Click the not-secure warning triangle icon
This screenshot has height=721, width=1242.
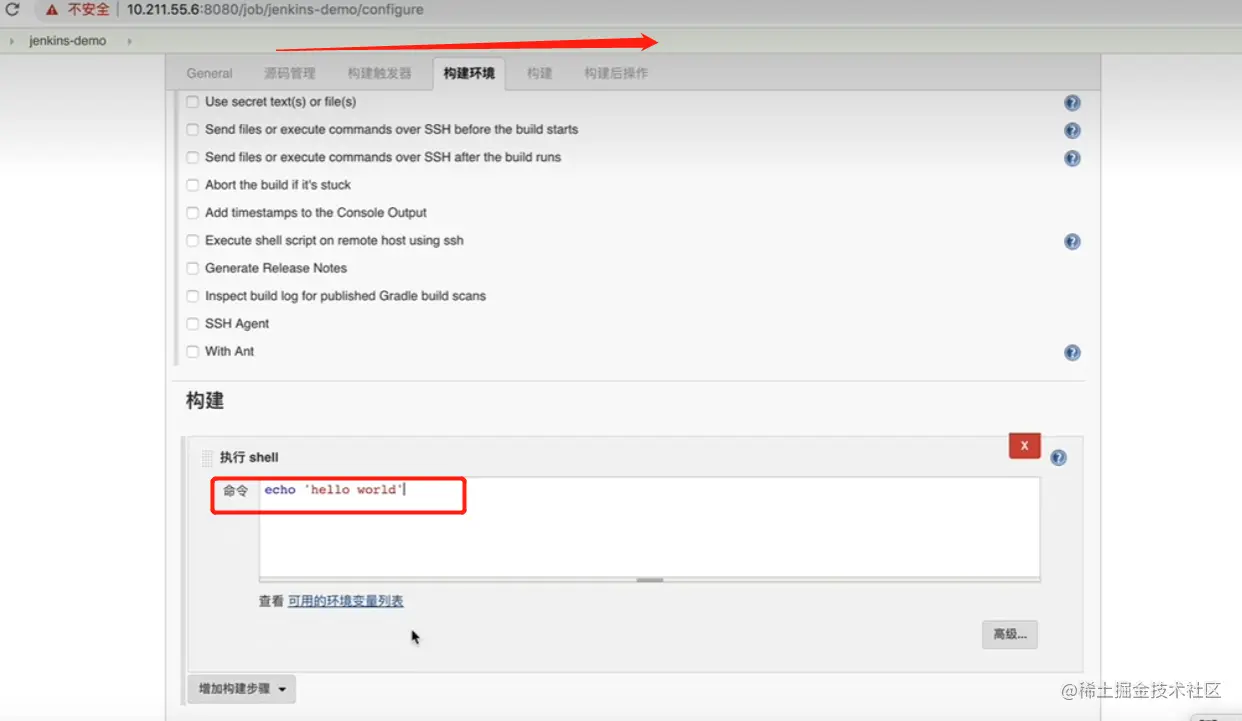(52, 10)
